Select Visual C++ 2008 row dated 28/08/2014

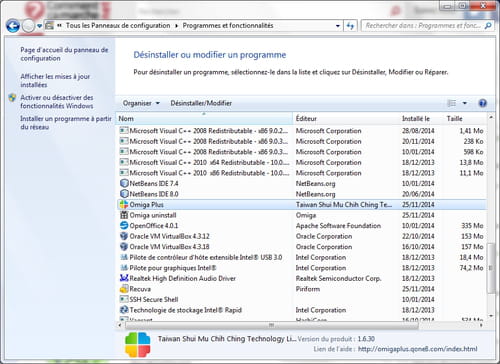302,131
